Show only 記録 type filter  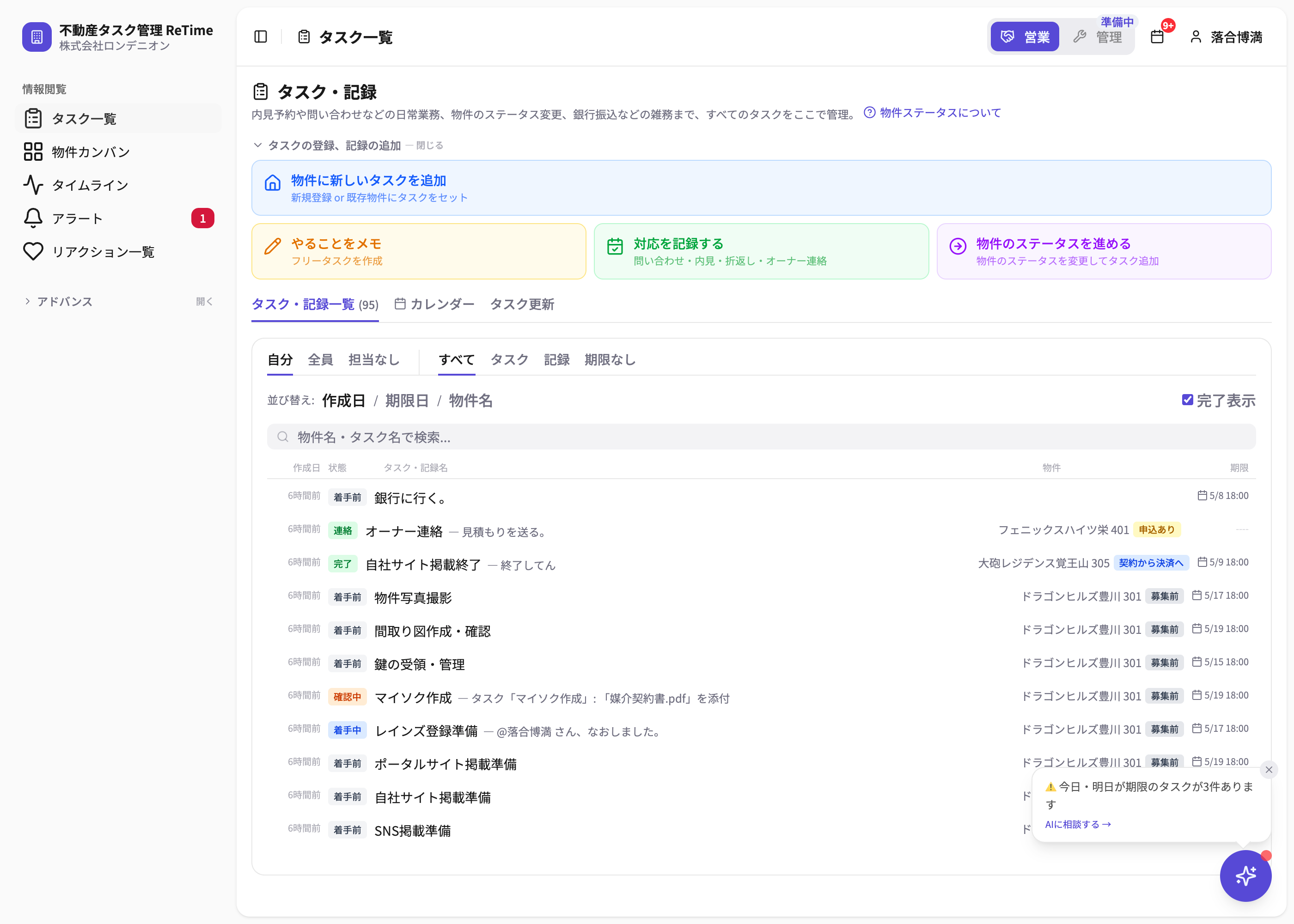(556, 359)
